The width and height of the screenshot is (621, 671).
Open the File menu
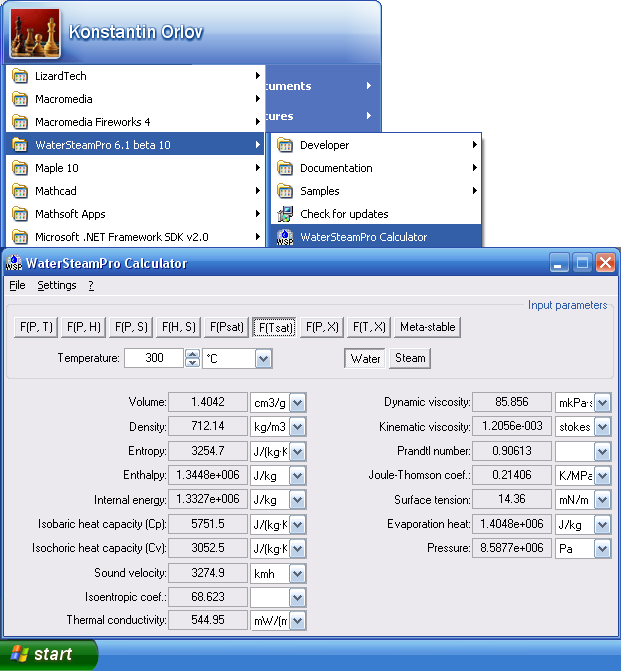17,285
